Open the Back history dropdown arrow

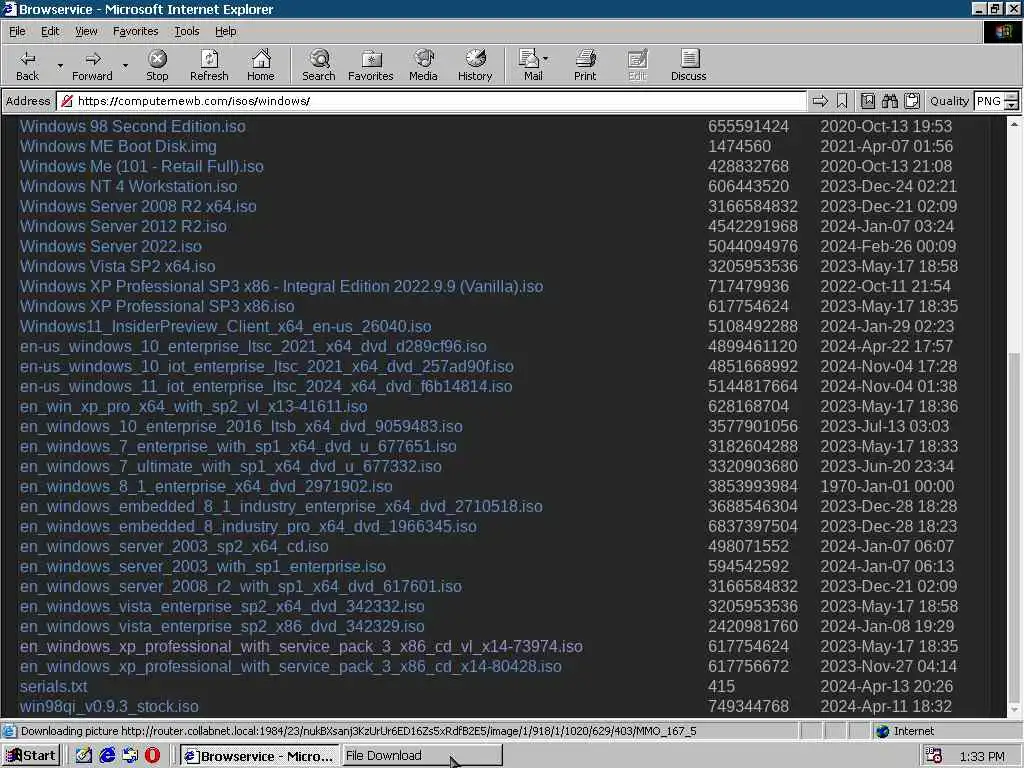[60, 65]
